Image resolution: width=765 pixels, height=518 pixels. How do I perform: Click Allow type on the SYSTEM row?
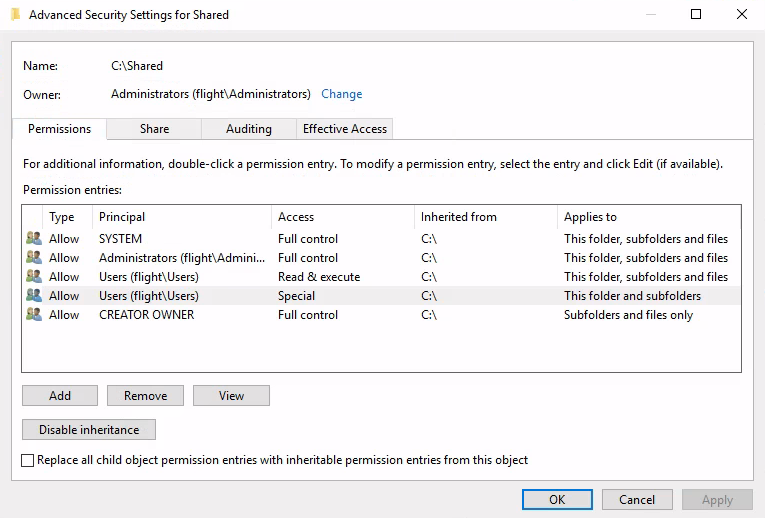click(64, 239)
